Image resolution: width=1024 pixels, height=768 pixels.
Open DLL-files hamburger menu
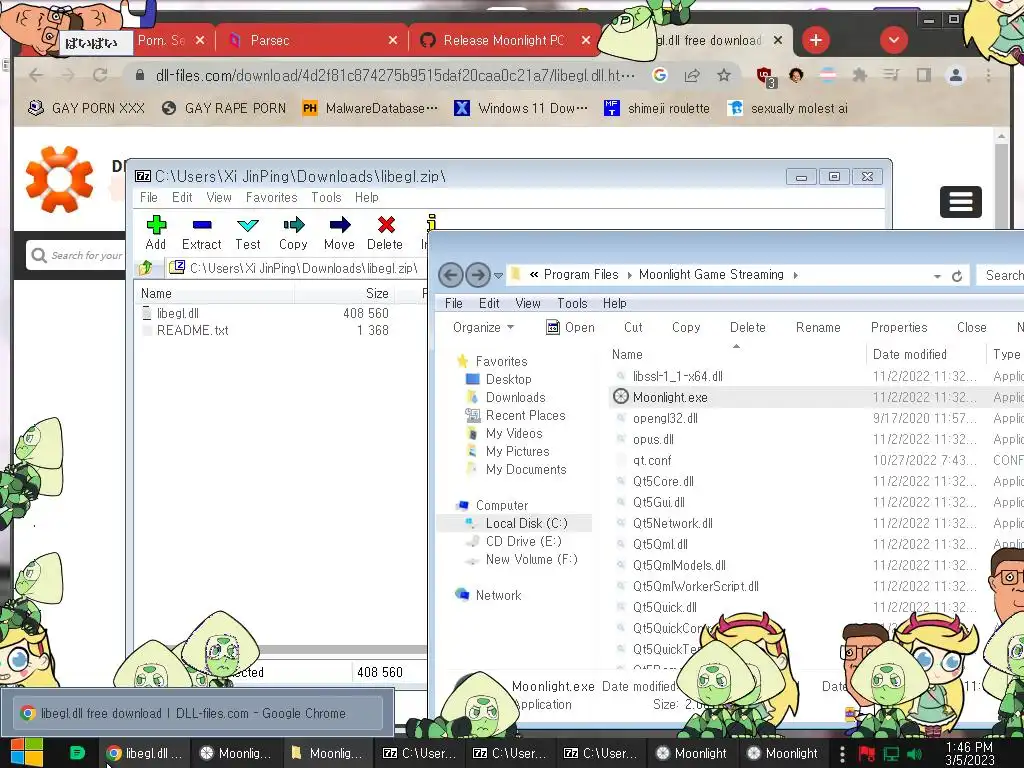(x=961, y=202)
